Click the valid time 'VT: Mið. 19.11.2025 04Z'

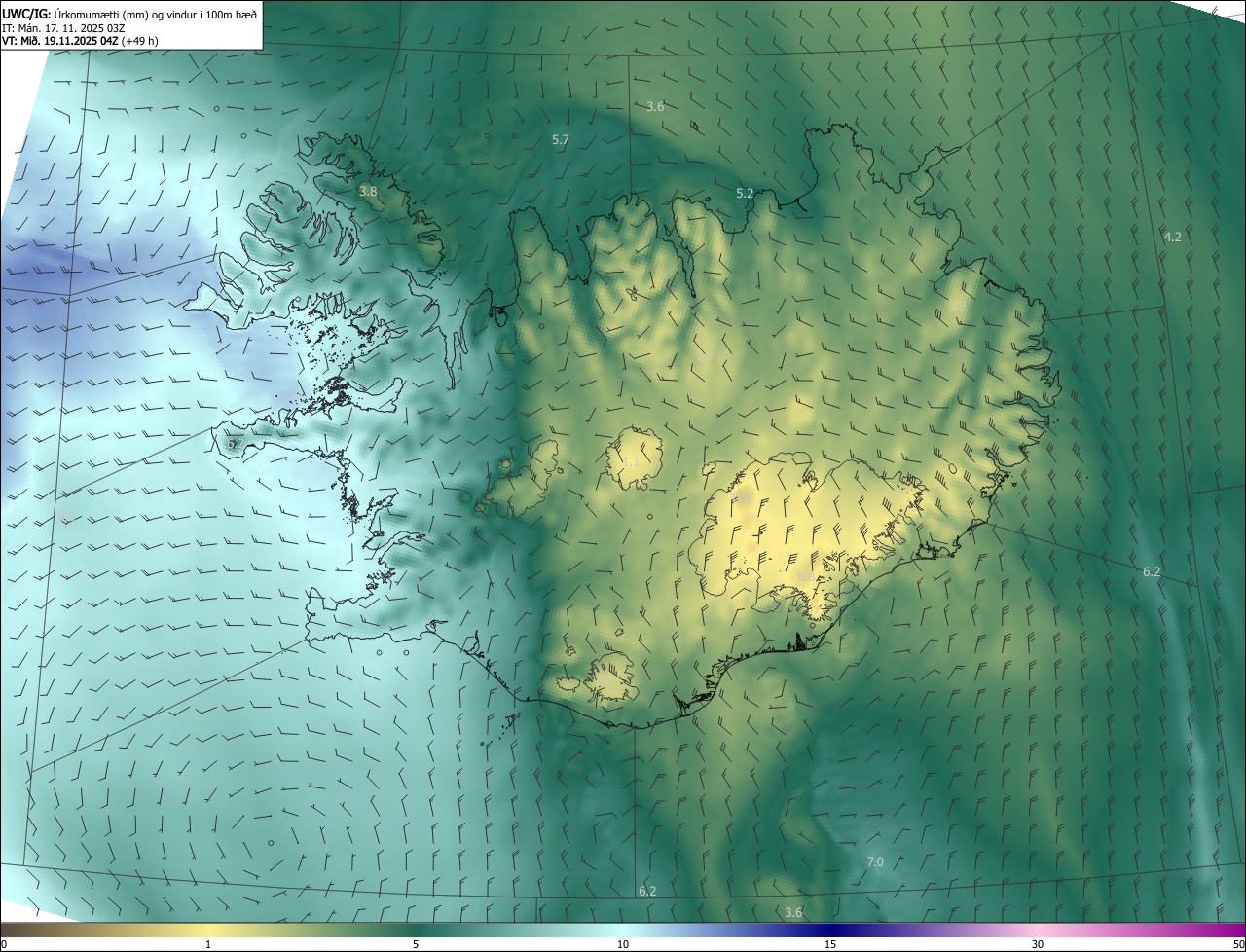point(59,42)
